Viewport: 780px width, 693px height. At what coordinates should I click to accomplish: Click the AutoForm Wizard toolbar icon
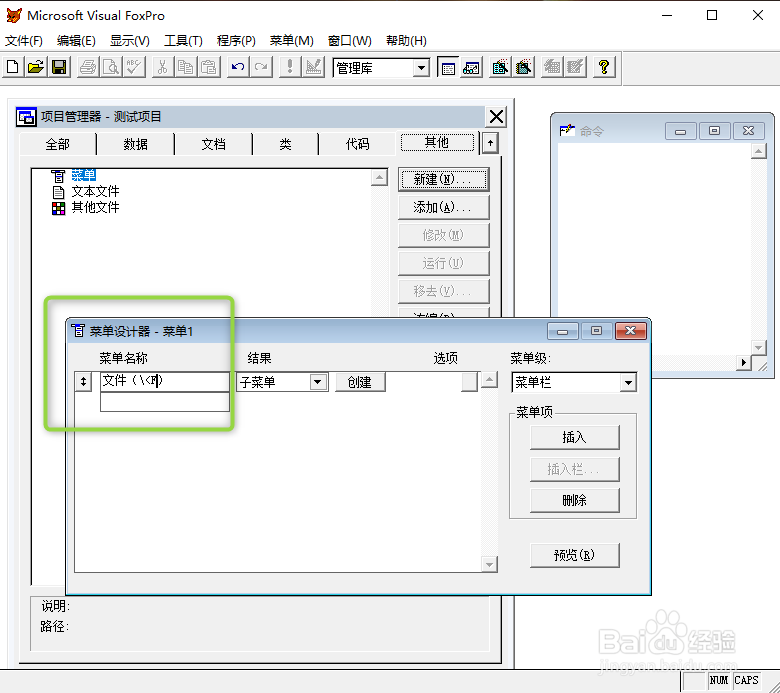pos(552,67)
